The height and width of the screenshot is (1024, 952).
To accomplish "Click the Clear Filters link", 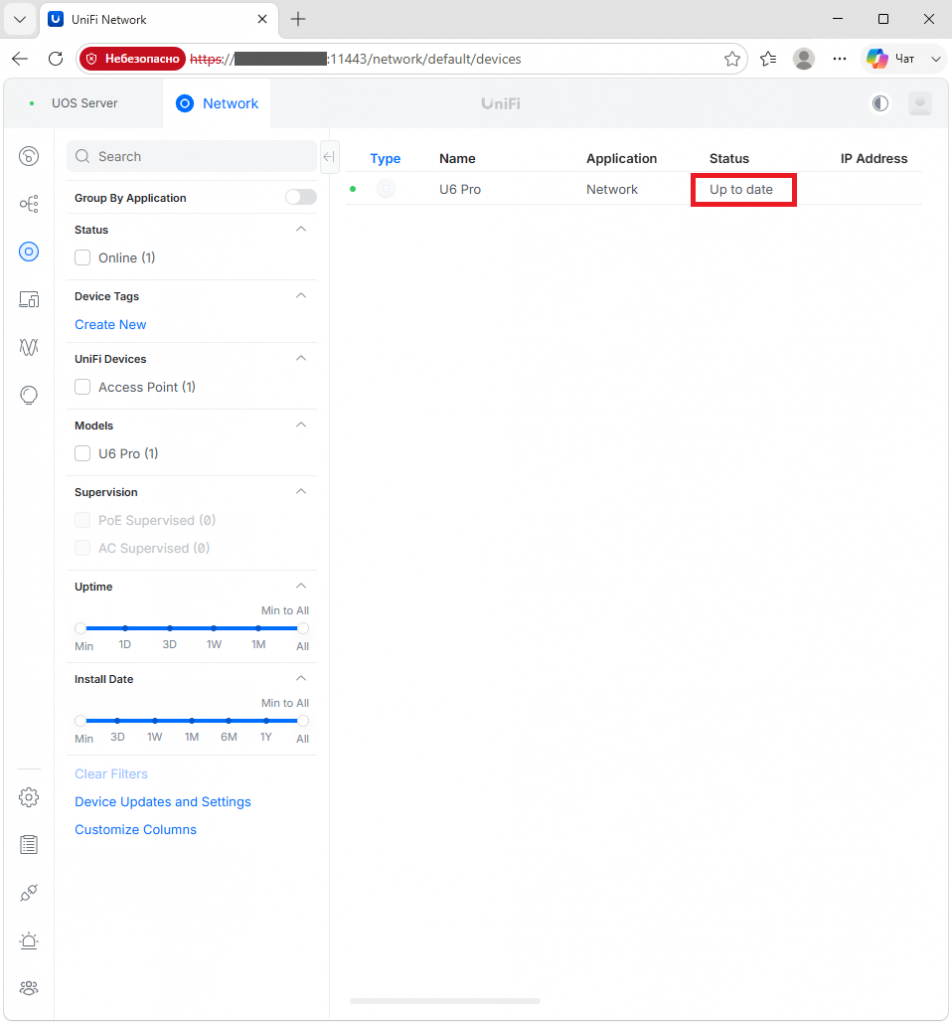I will pos(111,774).
